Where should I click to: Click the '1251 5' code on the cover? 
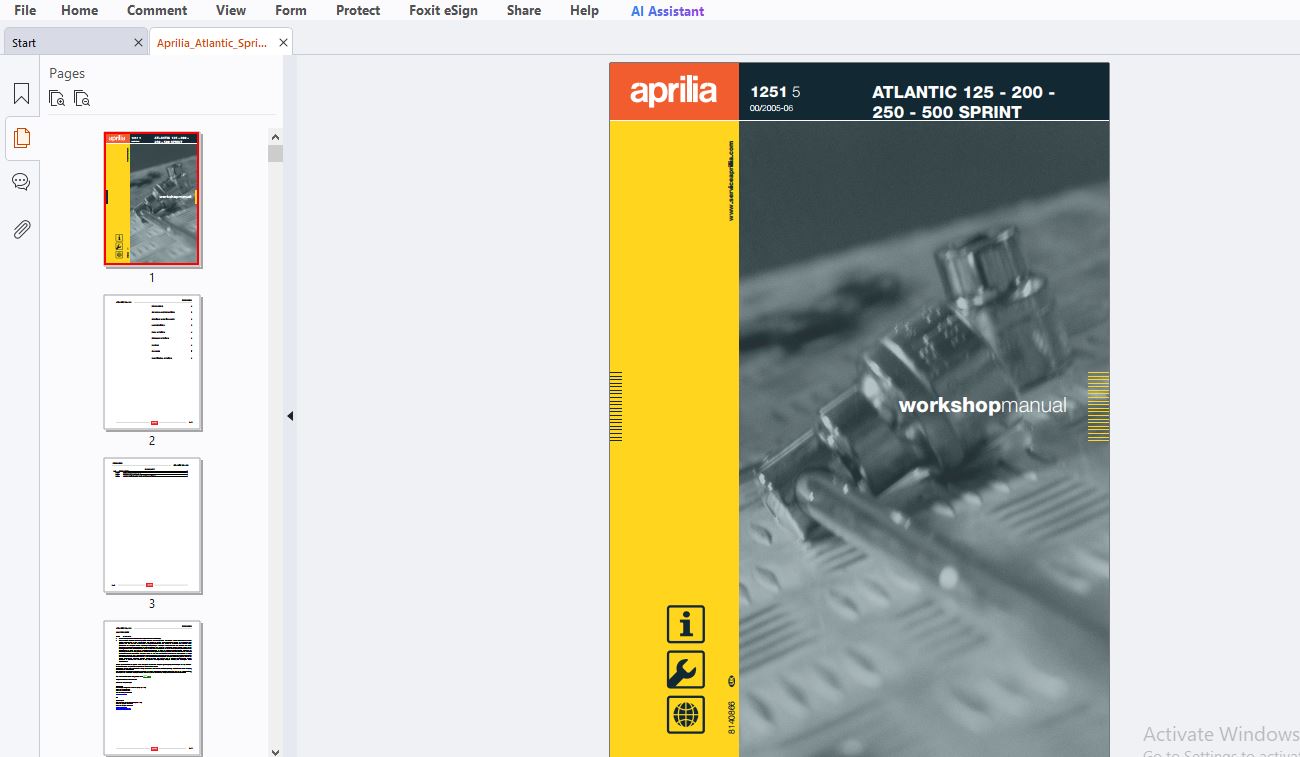775,92
